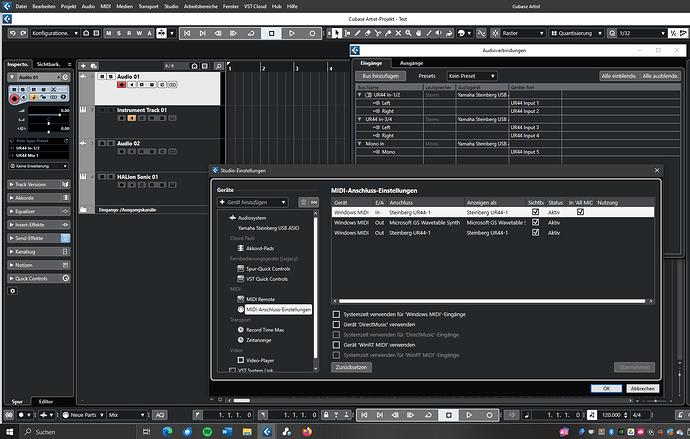Image resolution: width=690 pixels, height=439 pixels.
Task: Enable monitor on Instrument Track 01
Action: coord(130,118)
